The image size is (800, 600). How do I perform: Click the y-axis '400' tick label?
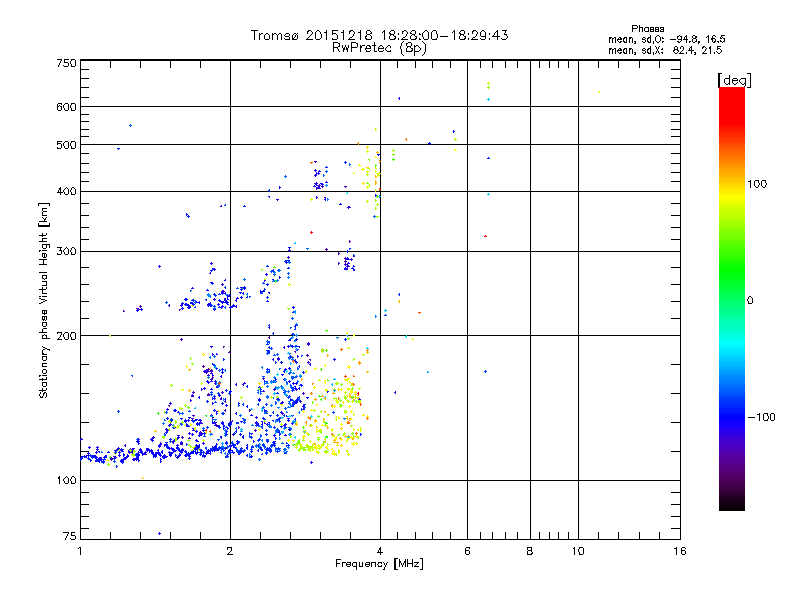tap(66, 192)
